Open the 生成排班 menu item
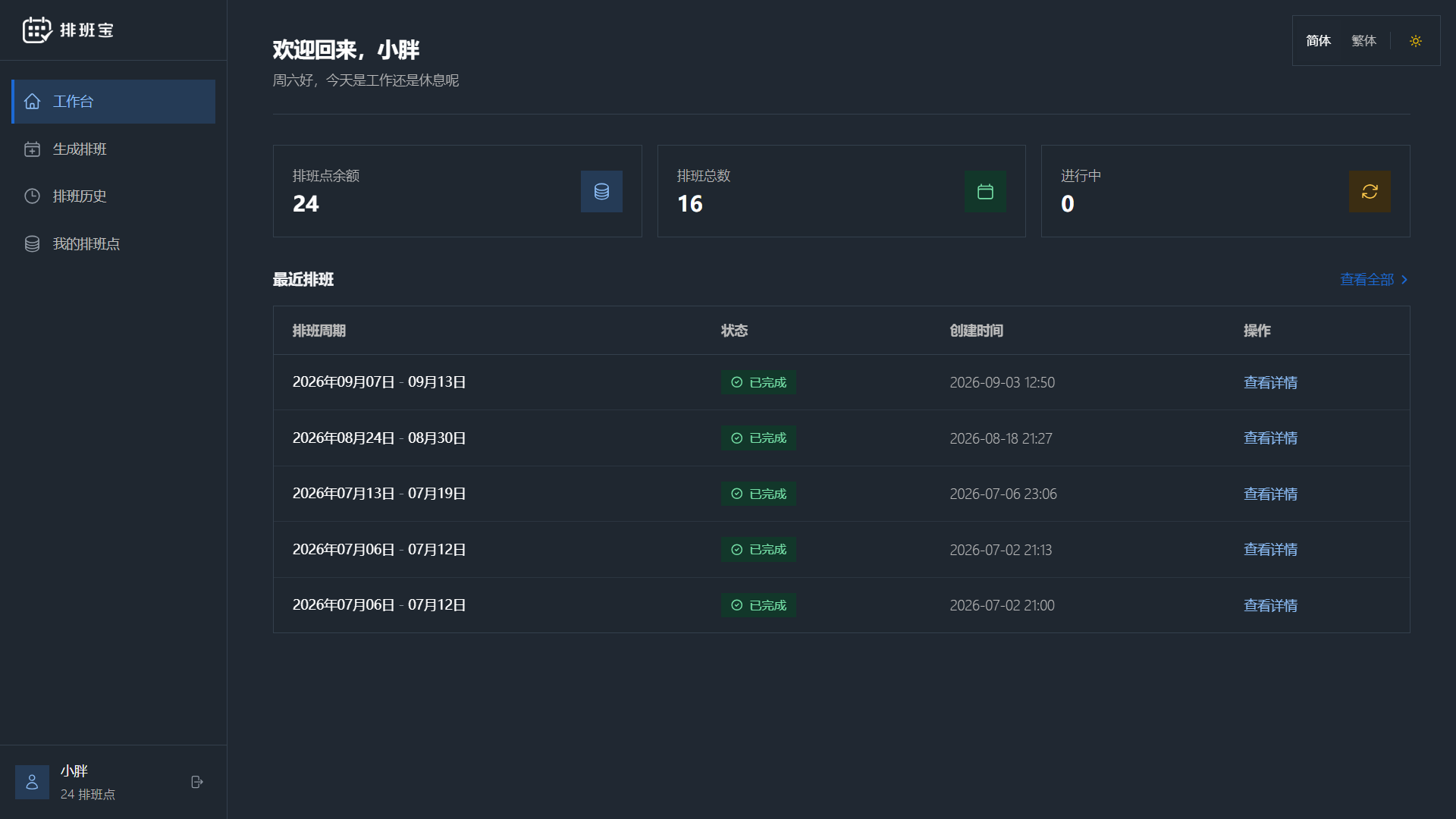 114,149
